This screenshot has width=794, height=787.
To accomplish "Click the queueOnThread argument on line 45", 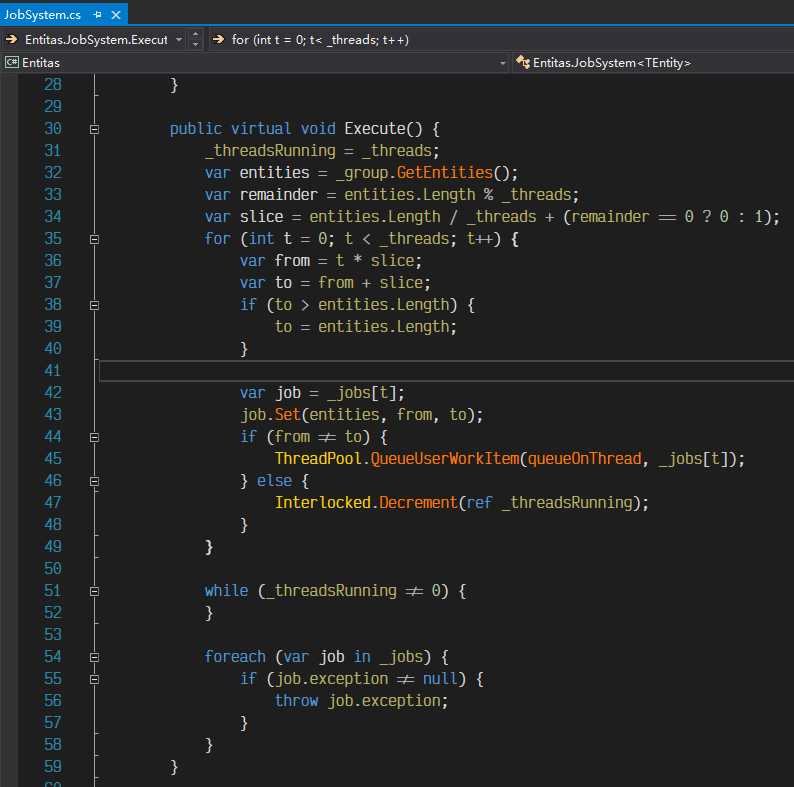I will pos(584,459).
